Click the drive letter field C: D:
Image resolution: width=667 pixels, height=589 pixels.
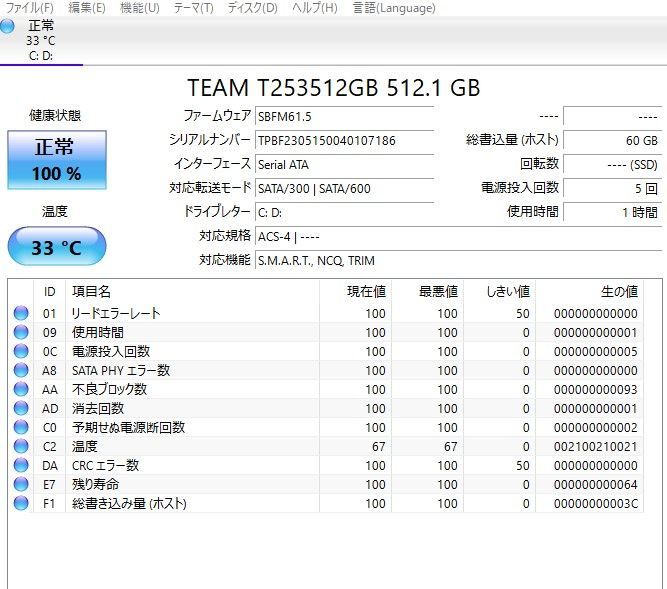click(x=344, y=212)
